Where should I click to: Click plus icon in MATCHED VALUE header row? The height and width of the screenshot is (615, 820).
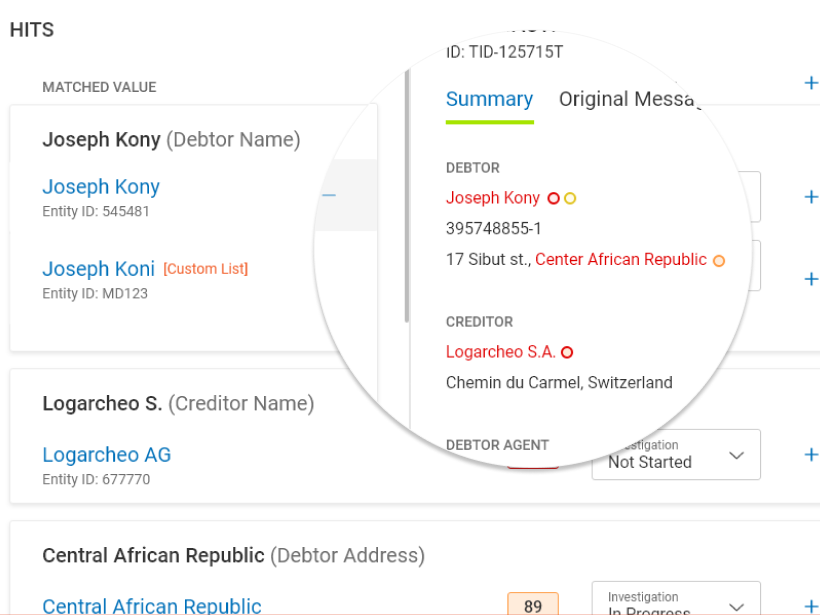click(x=811, y=83)
